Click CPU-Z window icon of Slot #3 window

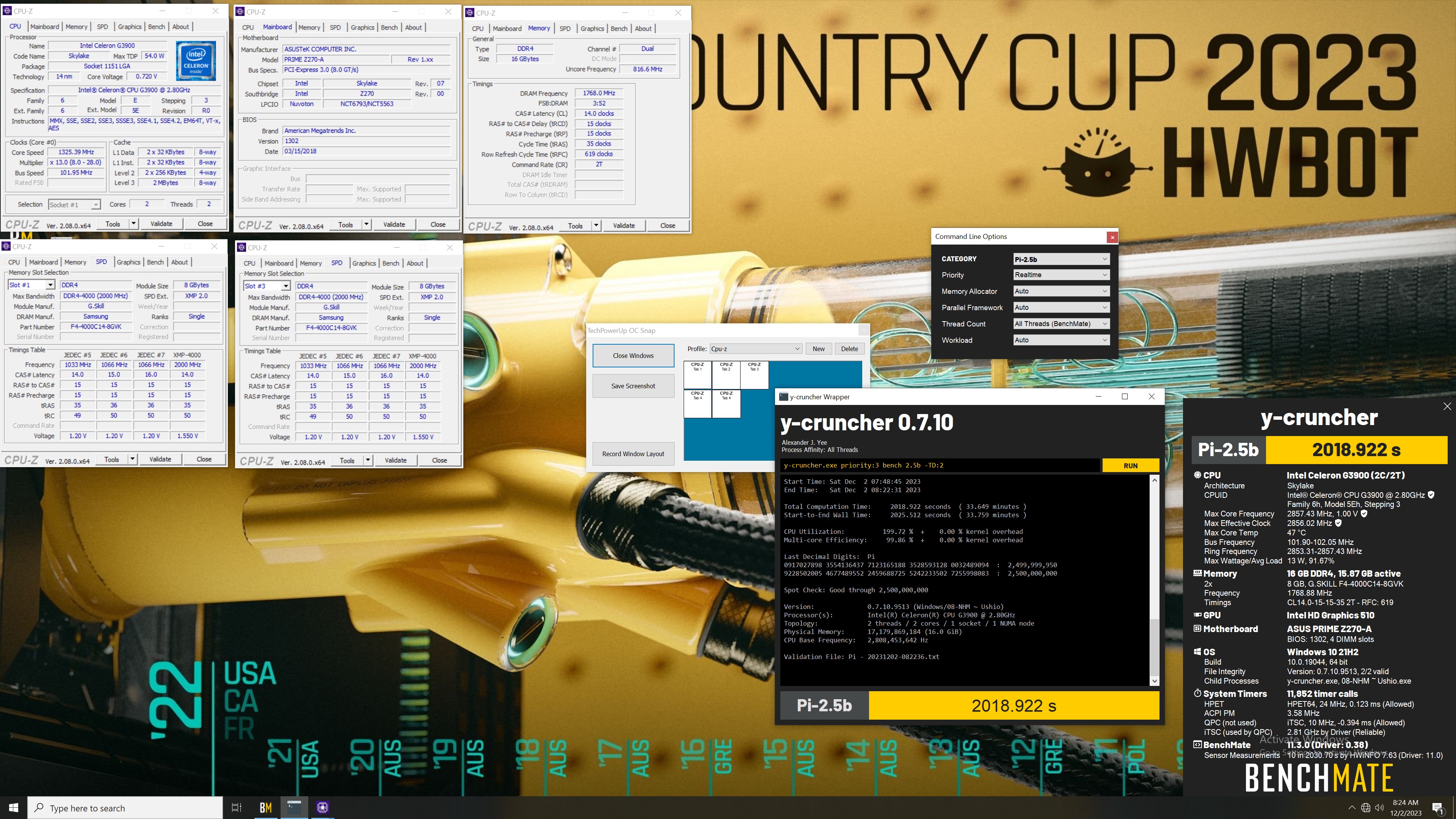click(242, 248)
